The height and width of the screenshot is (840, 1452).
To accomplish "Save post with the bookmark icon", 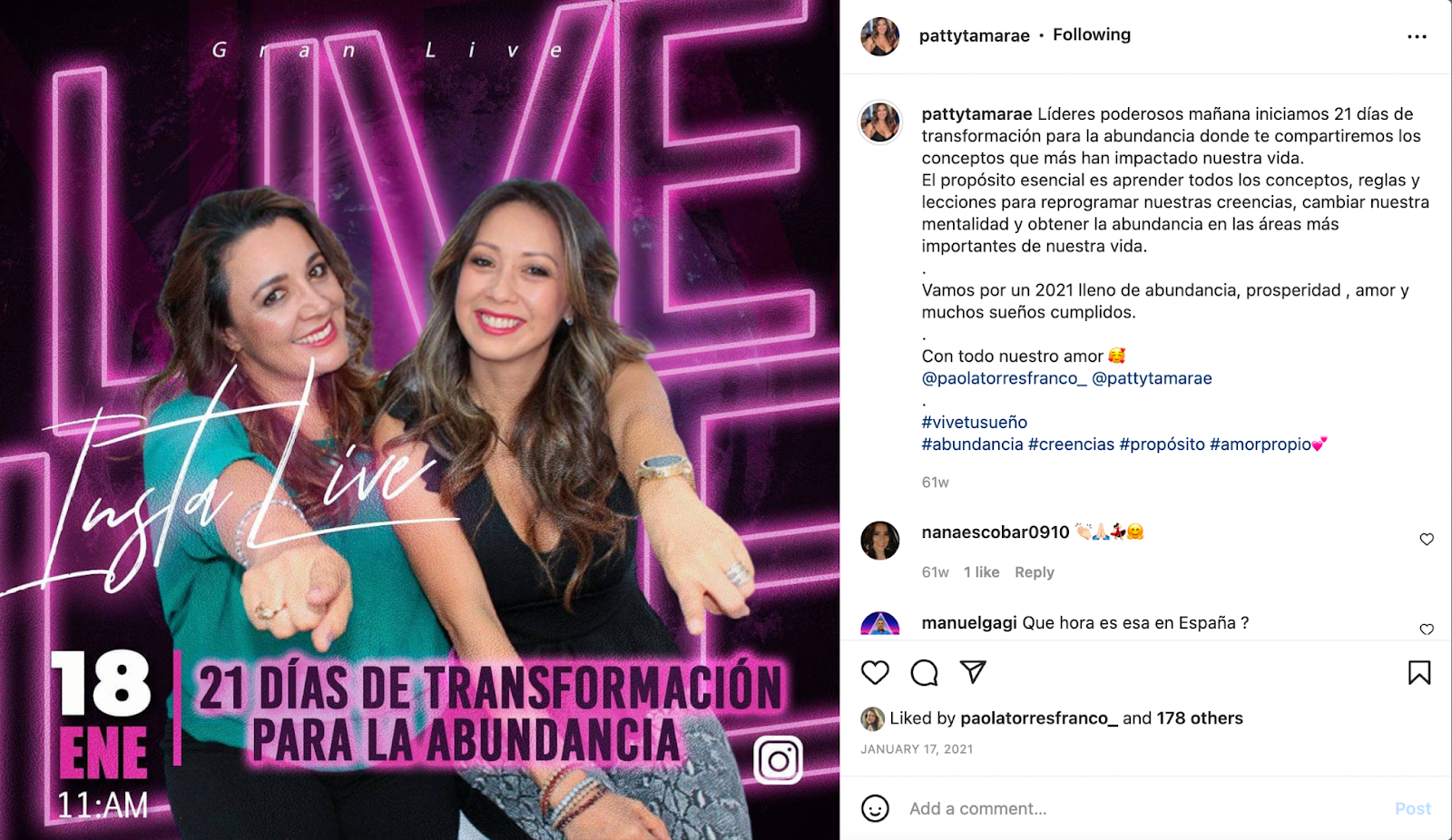I will point(1419,672).
